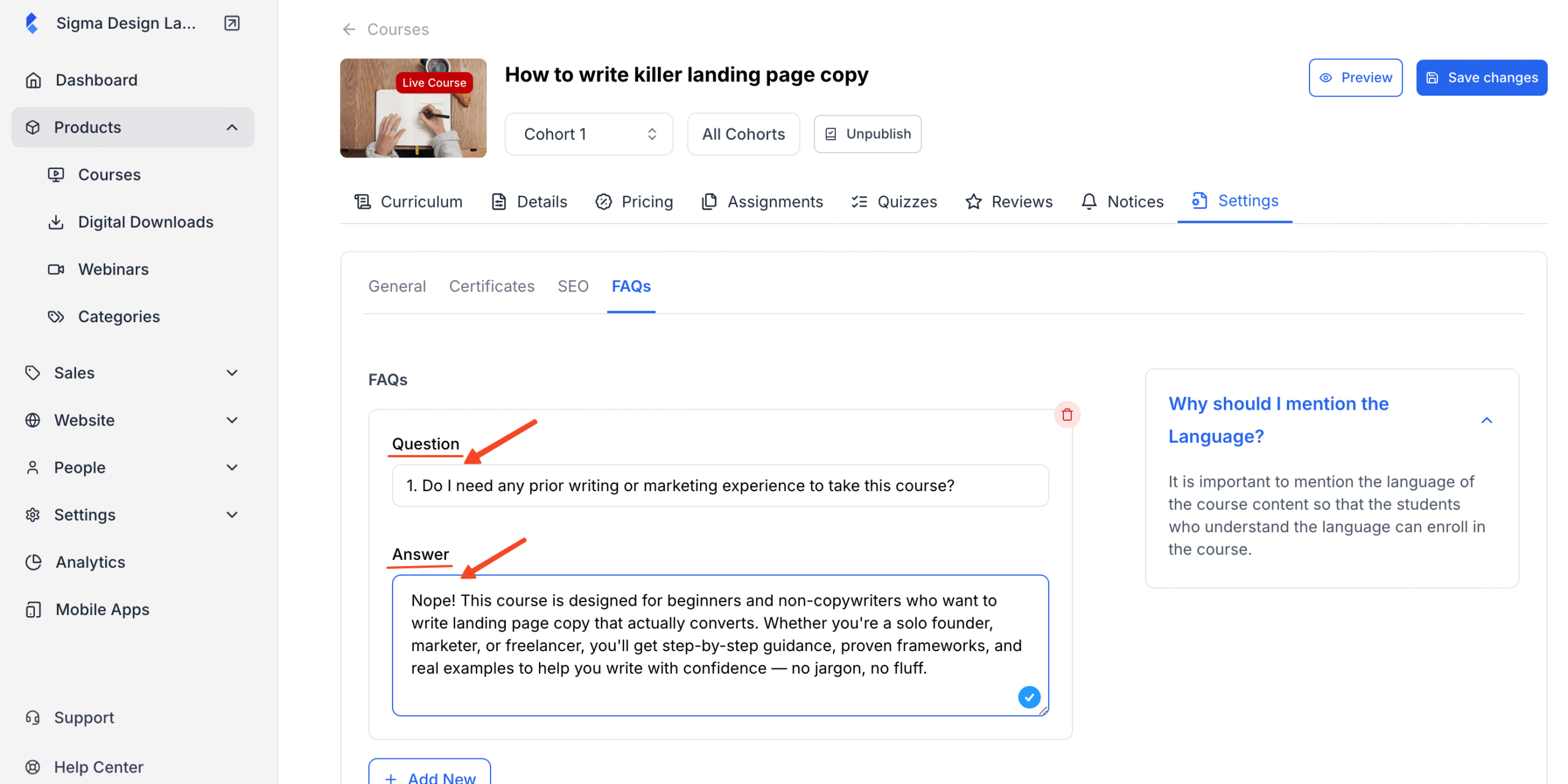The width and height of the screenshot is (1568, 784).
Task: Go back via the Courses breadcrumb link
Action: (x=398, y=29)
